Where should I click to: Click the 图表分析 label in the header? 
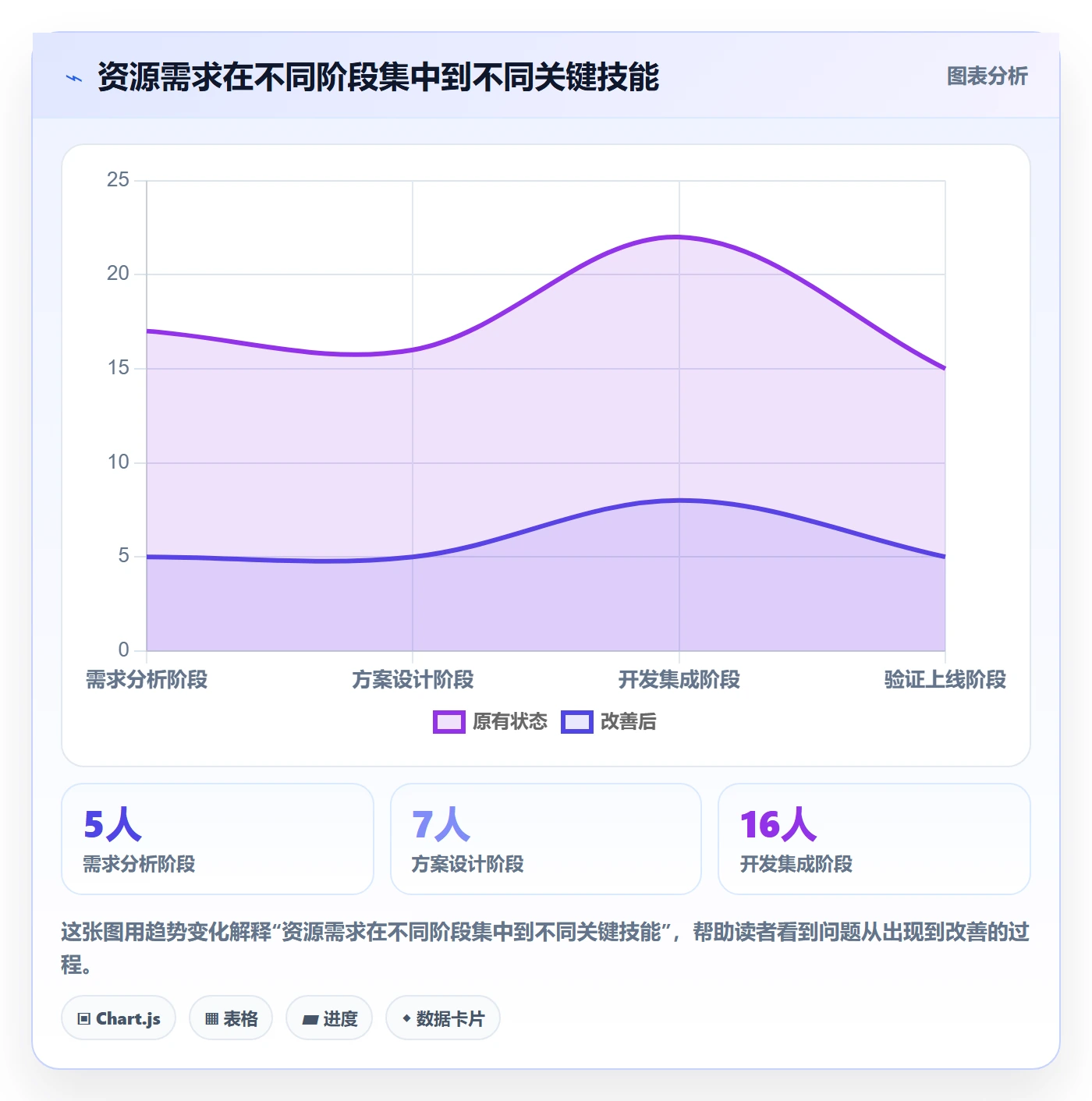(x=987, y=76)
